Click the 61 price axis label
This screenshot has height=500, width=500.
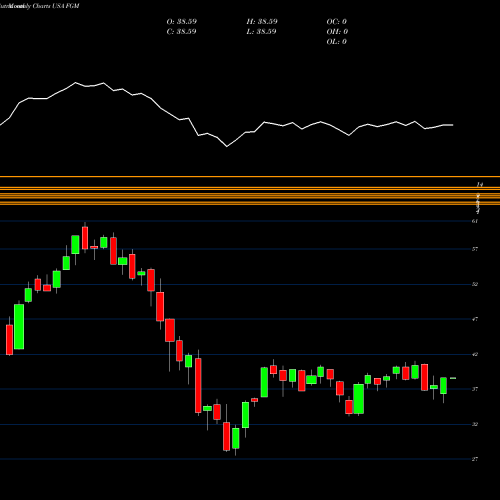tap(475, 221)
